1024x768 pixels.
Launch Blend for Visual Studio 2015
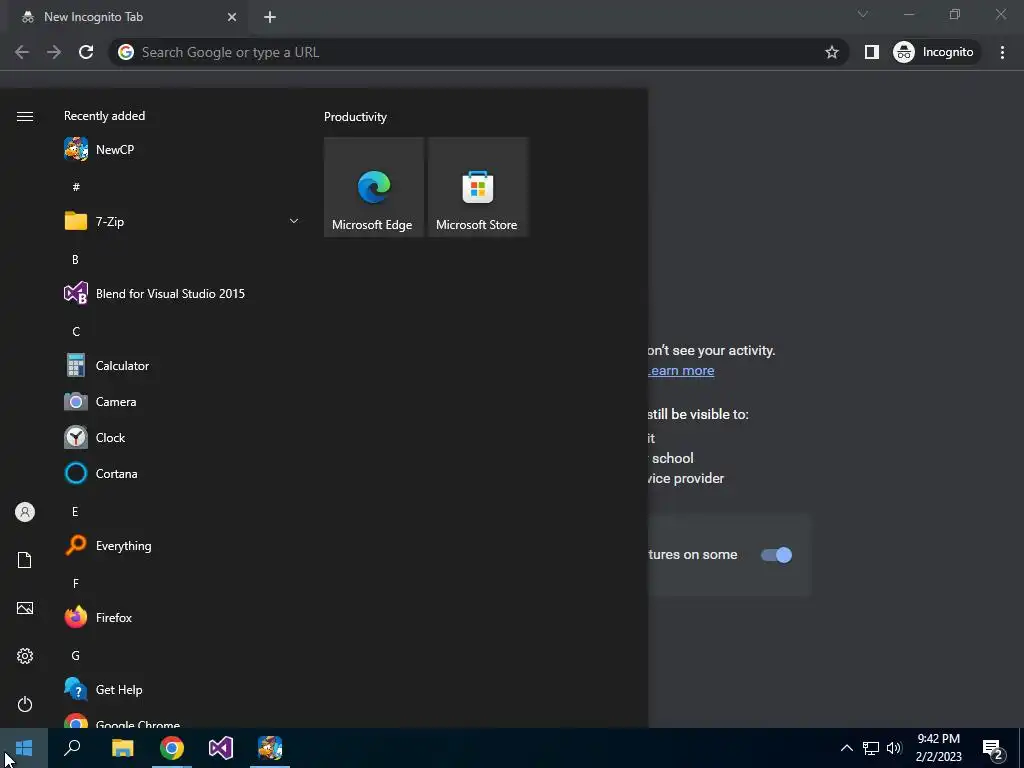coord(182,294)
